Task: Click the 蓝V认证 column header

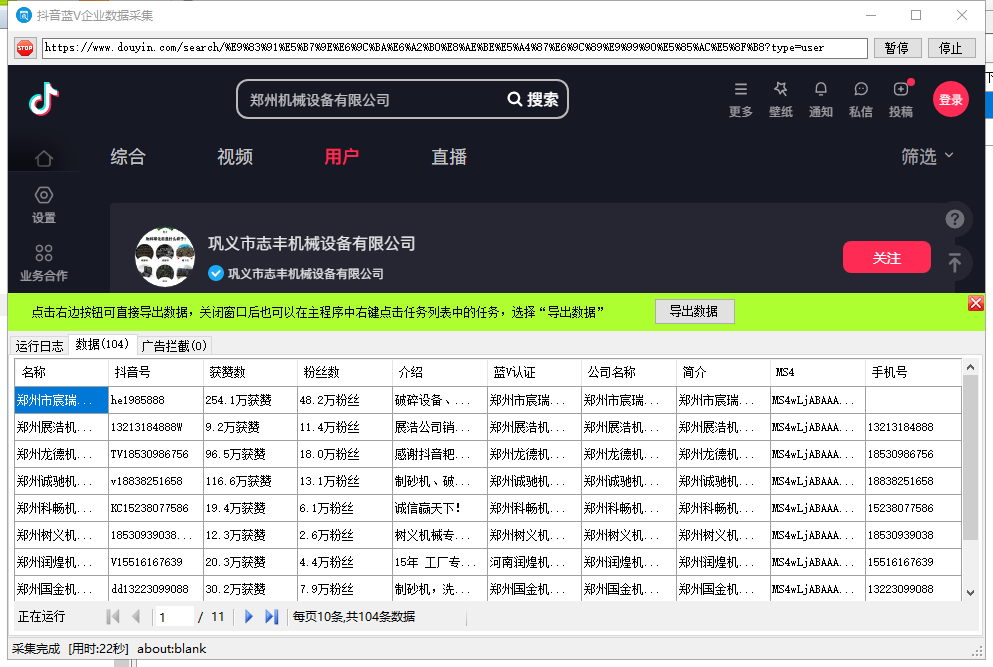Action: point(534,372)
